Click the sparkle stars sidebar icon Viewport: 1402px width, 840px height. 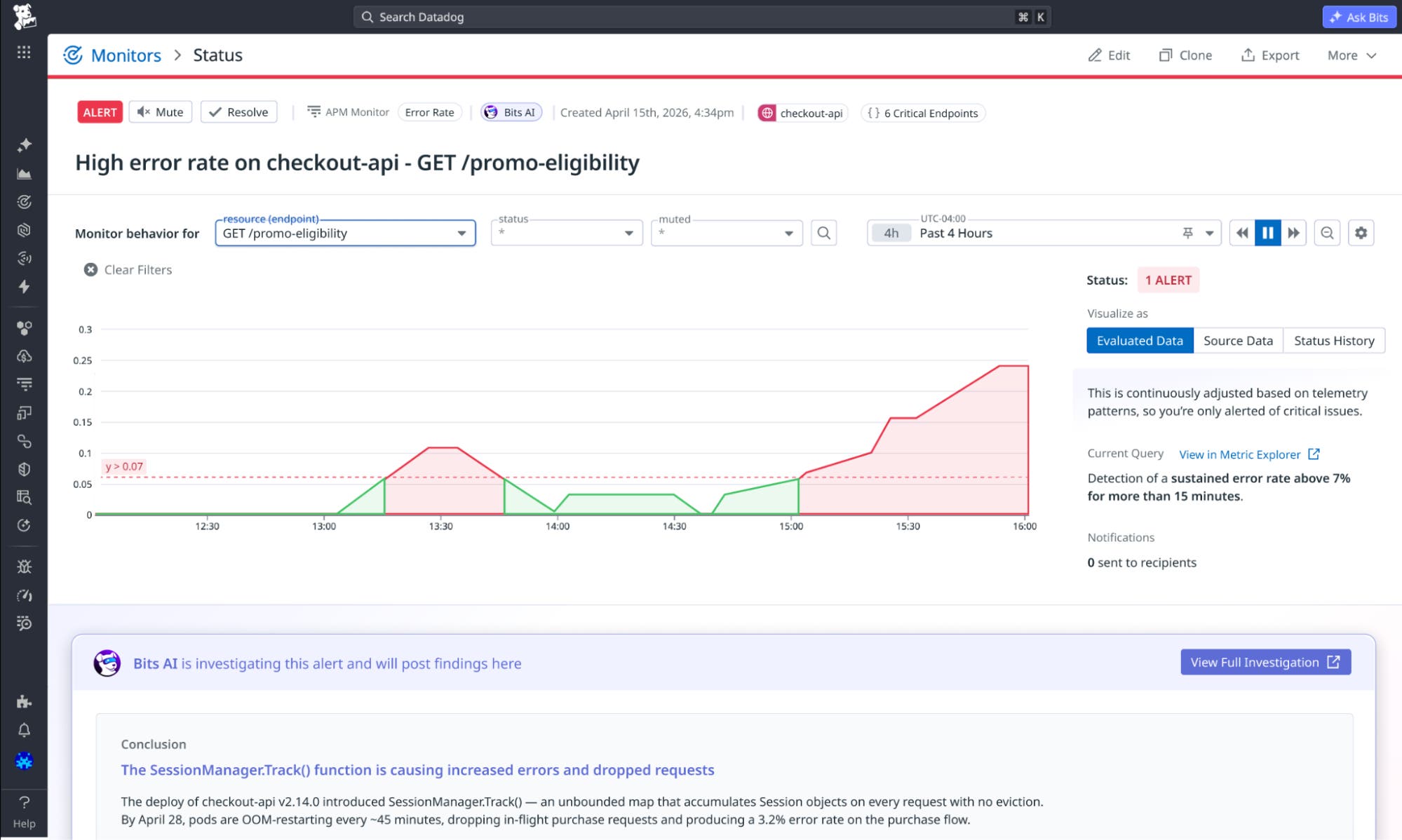pos(24,145)
